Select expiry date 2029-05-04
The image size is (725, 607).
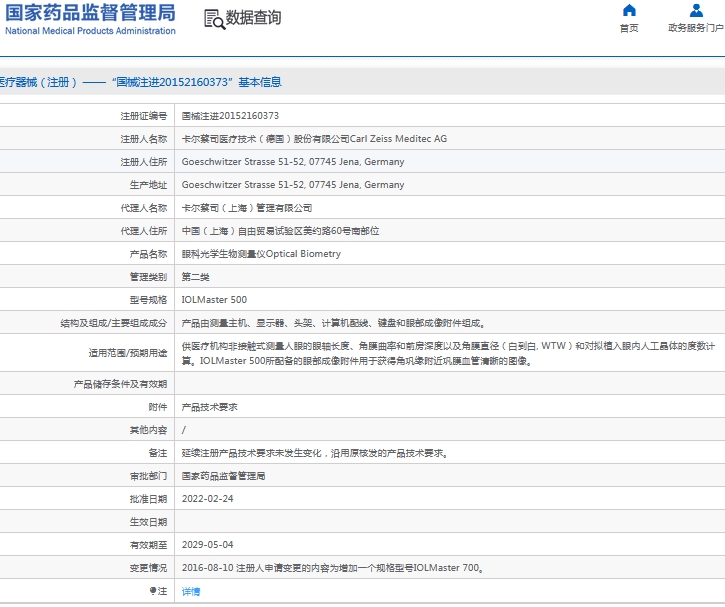pyautogui.click(x=208, y=545)
